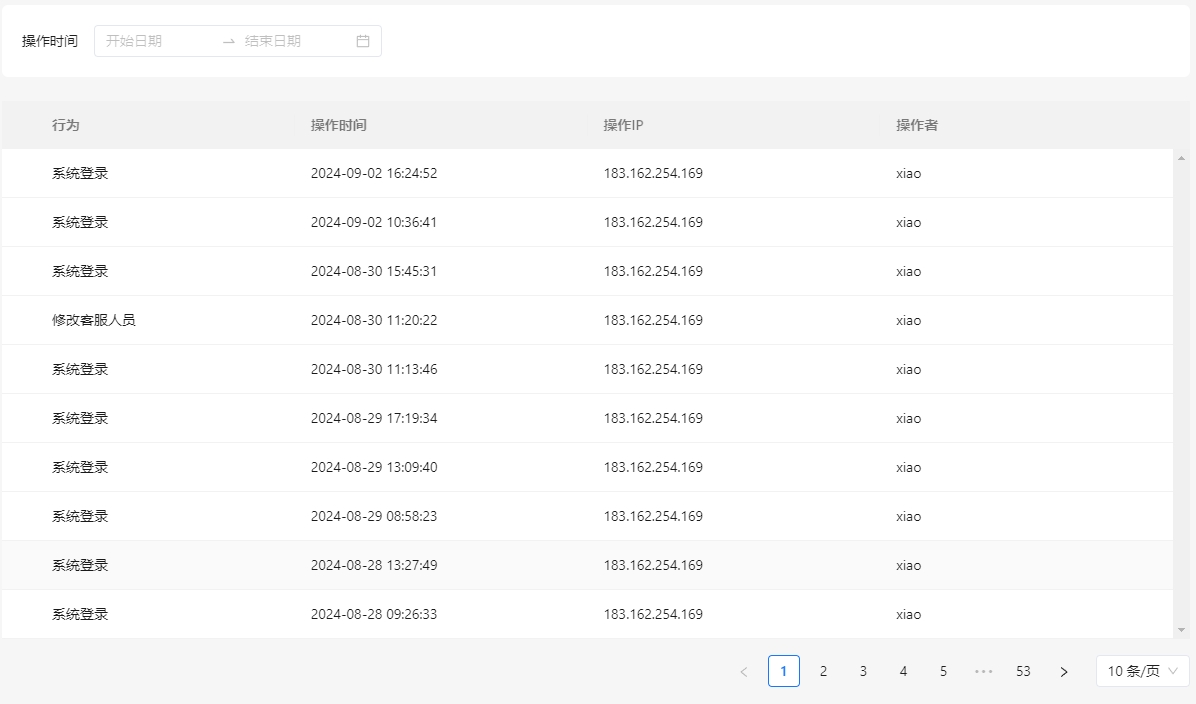Click the 结束日期 end date field

click(290, 41)
